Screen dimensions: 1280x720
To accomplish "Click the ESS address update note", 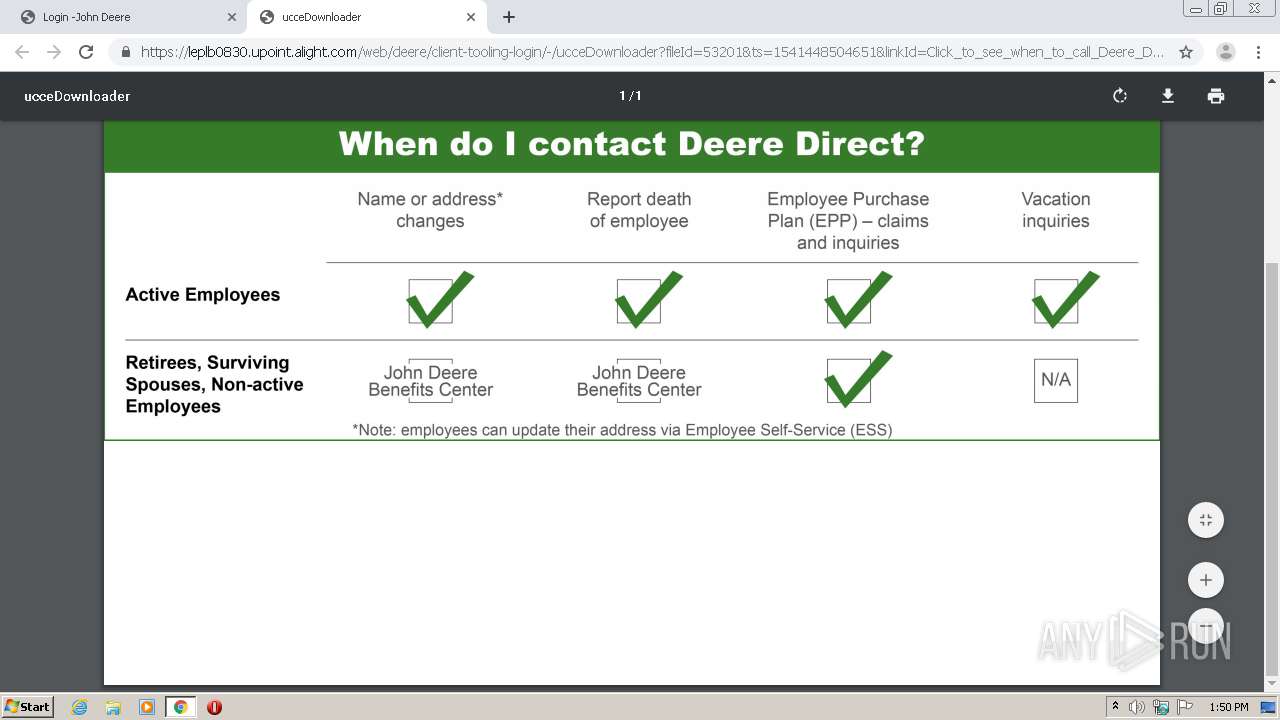I will 622,430.
